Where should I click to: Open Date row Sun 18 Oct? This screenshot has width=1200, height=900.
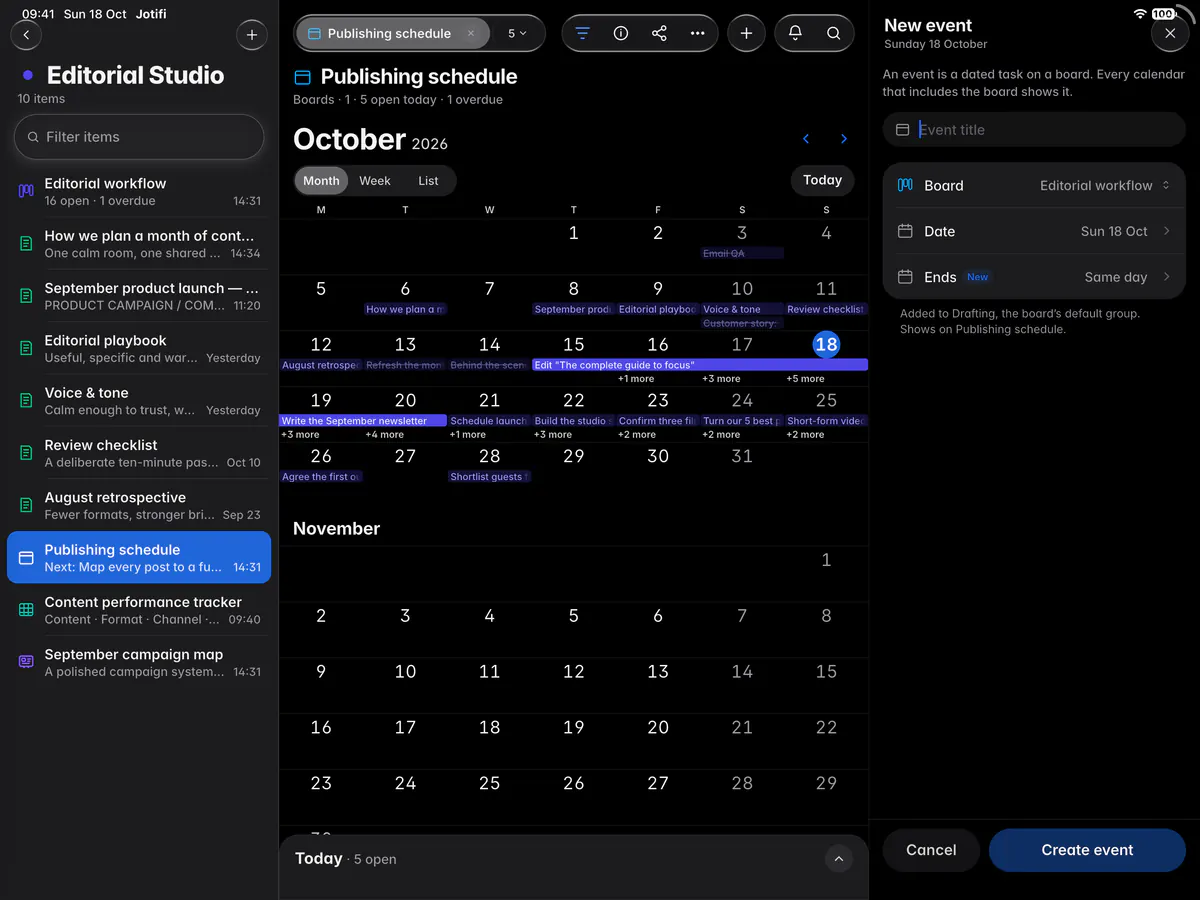1034,231
